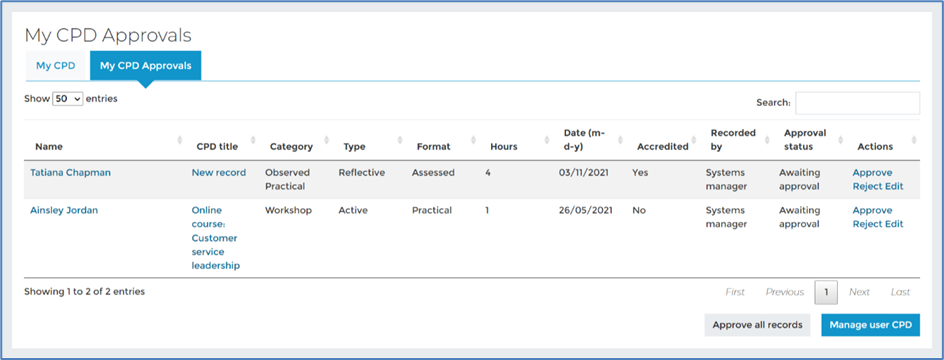This screenshot has width=944, height=360.
Task: Click the Showing 1 to 2 of 2 entries text
Action: coord(84,292)
